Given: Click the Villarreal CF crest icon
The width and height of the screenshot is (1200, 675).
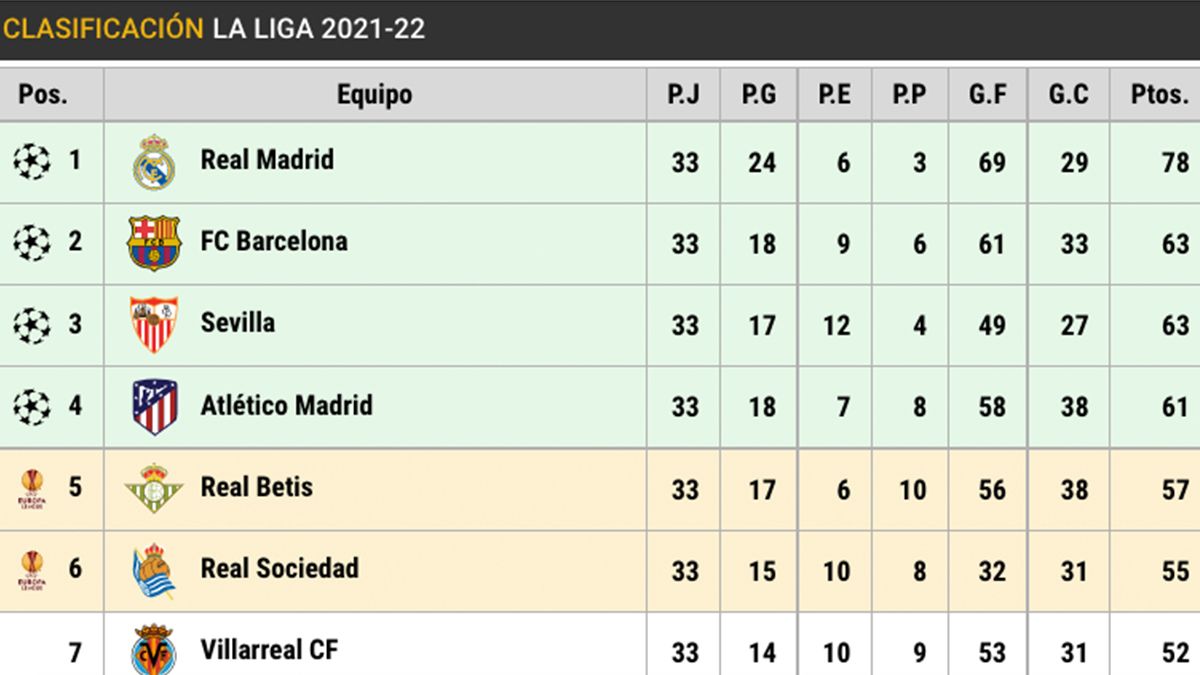Looking at the screenshot, I should click(x=154, y=651).
